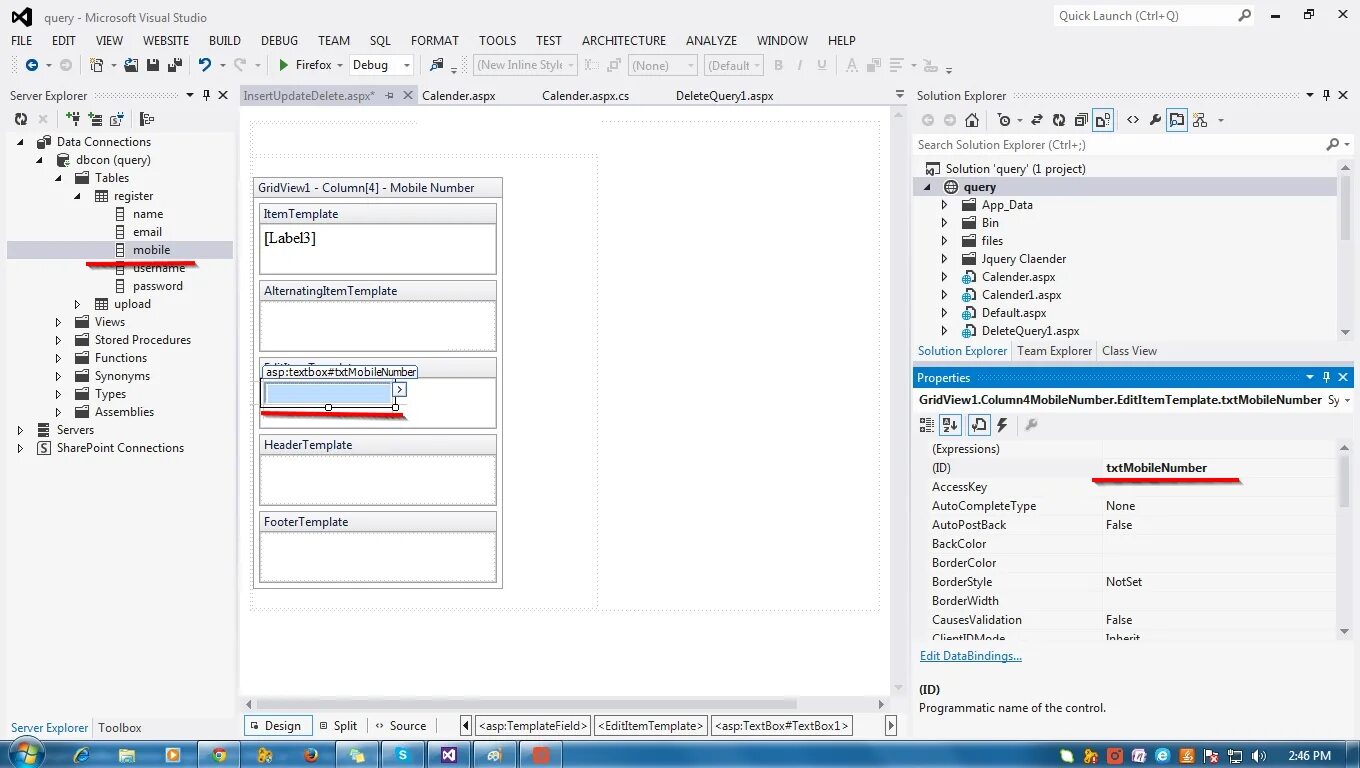1360x768 pixels.
Task: Click the Open File toolbar icon
Action: coord(131,65)
